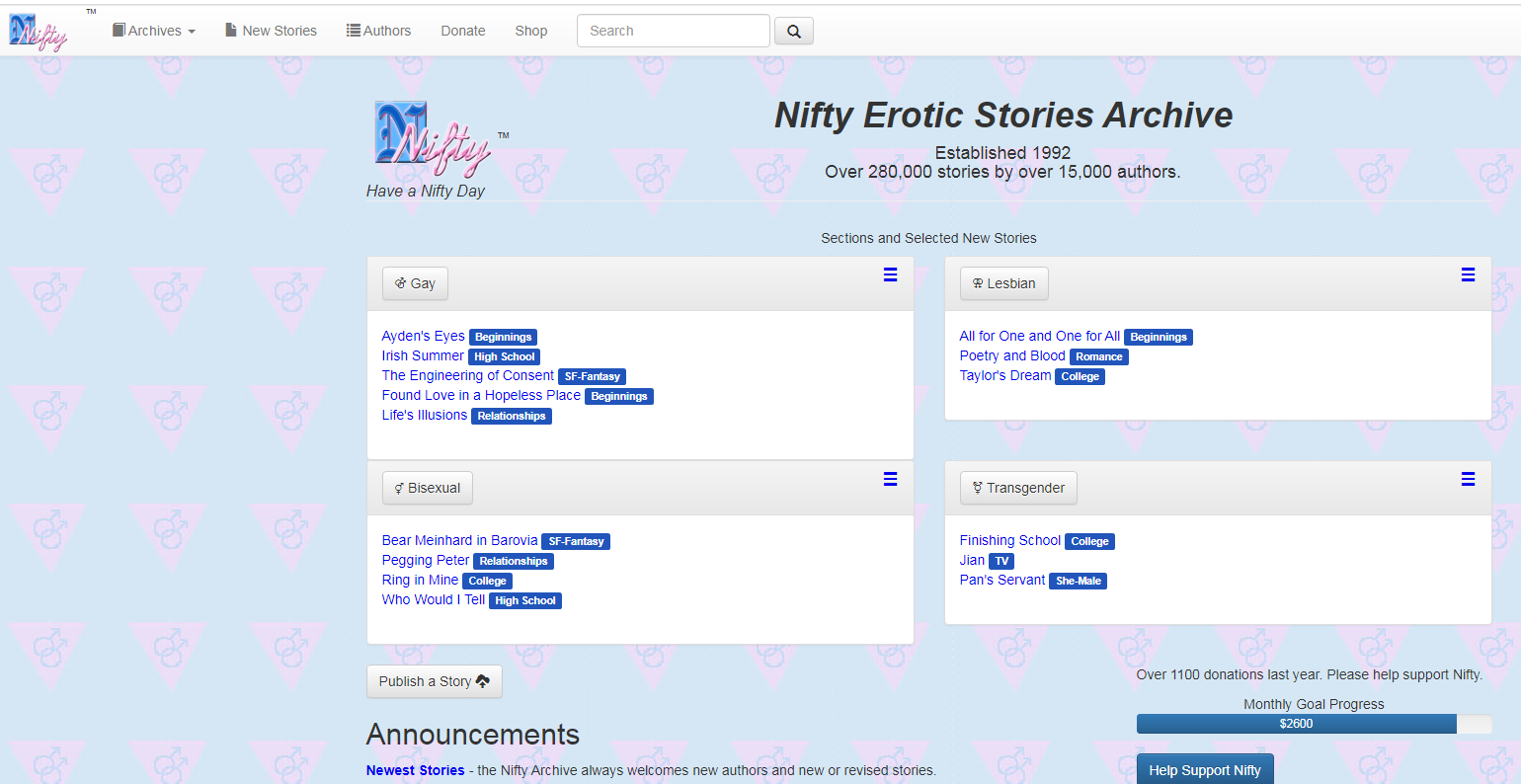Open the Bisexual section hamburger menu
This screenshot has width=1521, height=784.
890,480
